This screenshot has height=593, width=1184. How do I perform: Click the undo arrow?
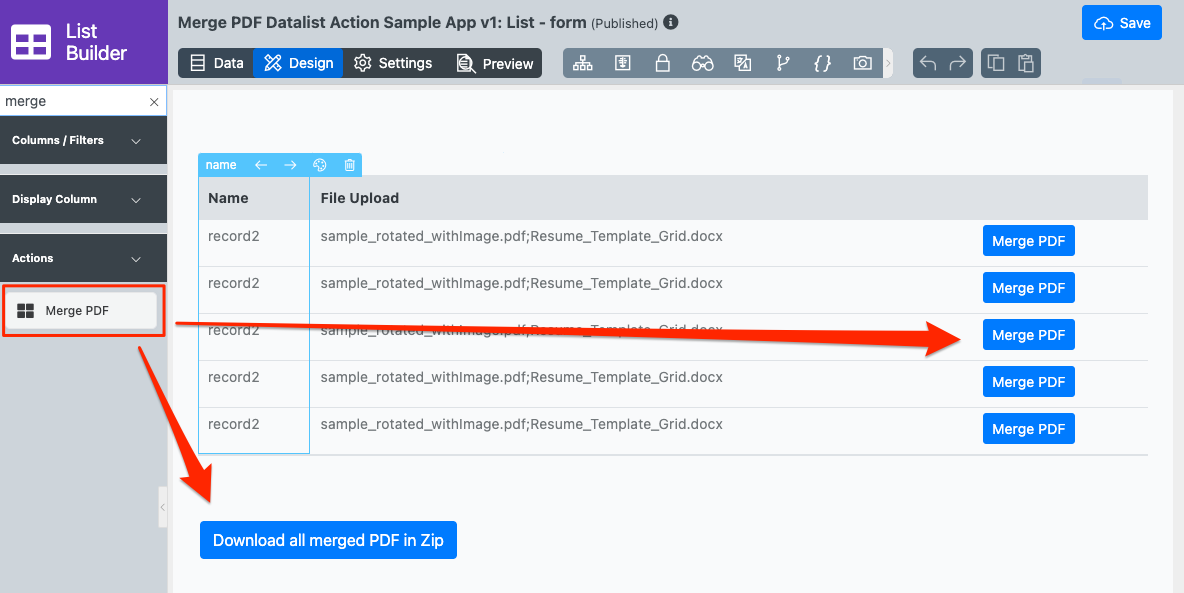point(928,63)
